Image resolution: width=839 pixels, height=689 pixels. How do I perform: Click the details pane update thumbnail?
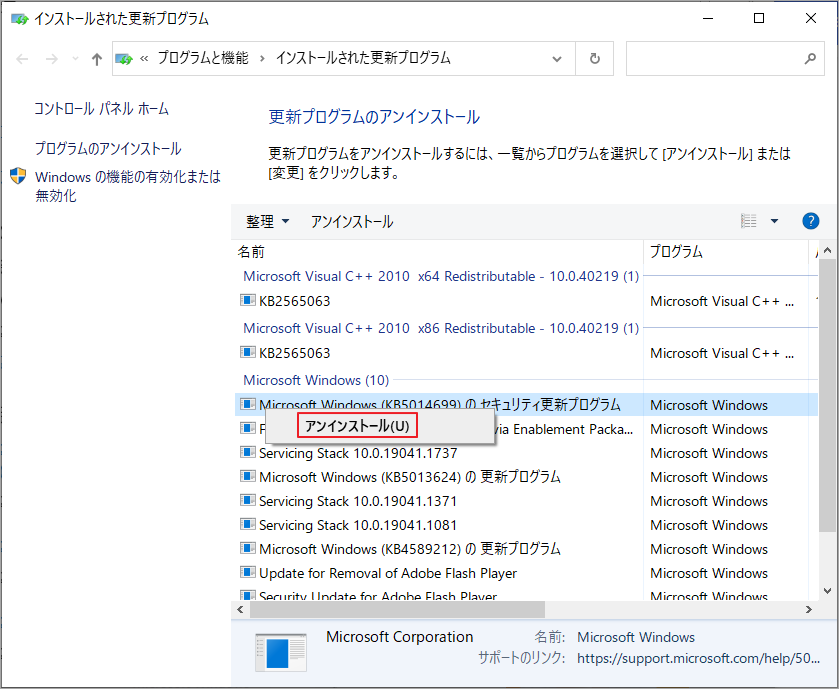[x=281, y=652]
